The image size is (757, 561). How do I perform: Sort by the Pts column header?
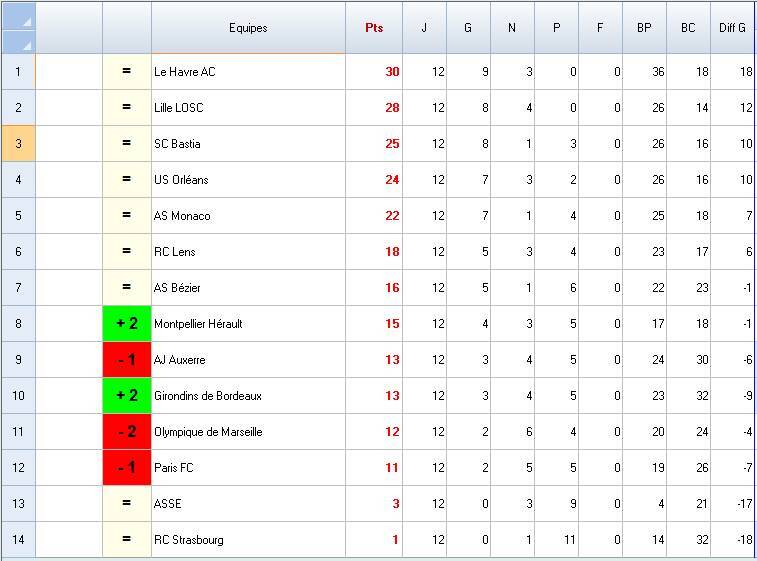point(373,28)
